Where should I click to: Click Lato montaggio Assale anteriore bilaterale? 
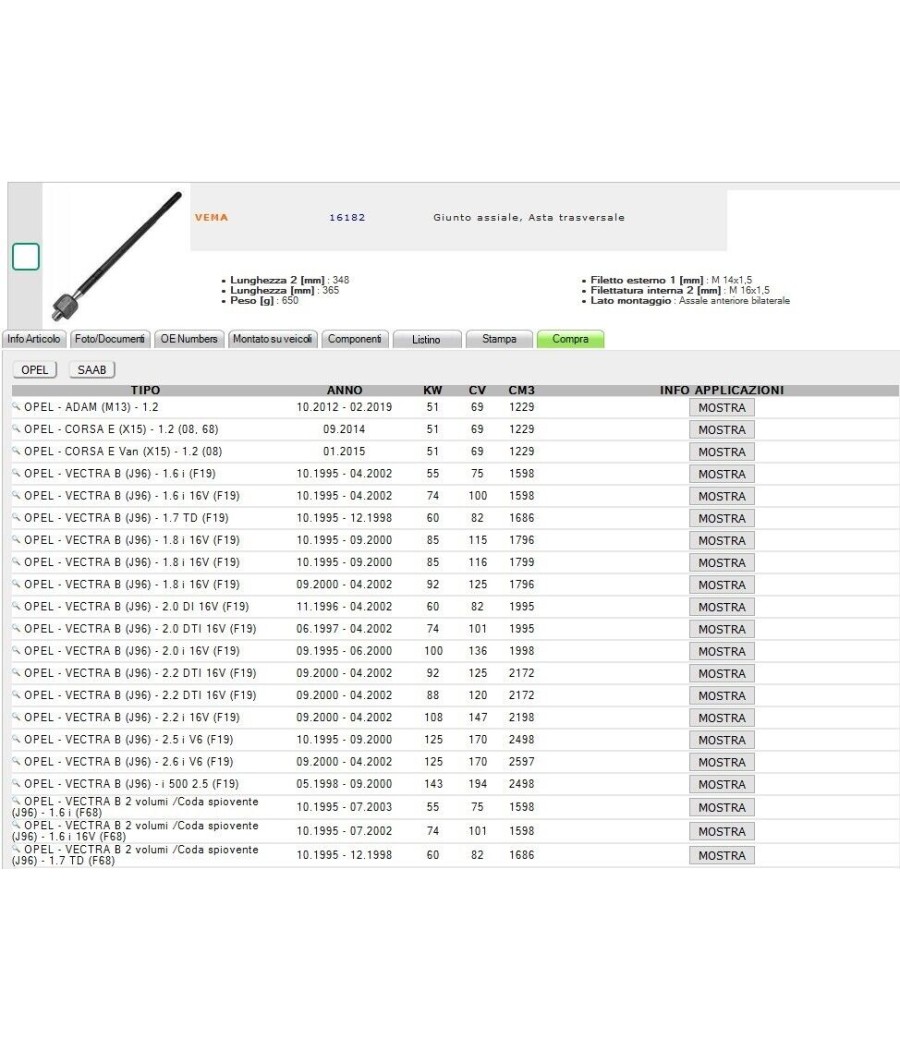(x=690, y=301)
